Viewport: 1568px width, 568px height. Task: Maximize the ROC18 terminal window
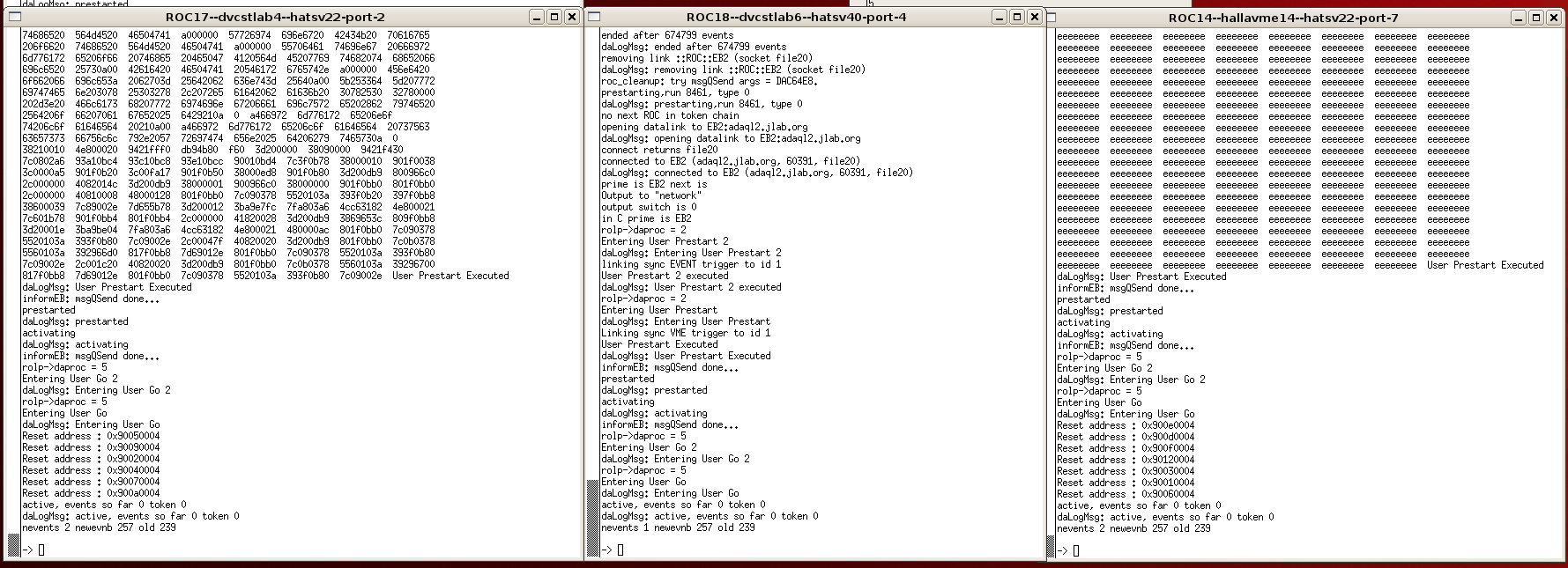pyautogui.click(x=1016, y=17)
